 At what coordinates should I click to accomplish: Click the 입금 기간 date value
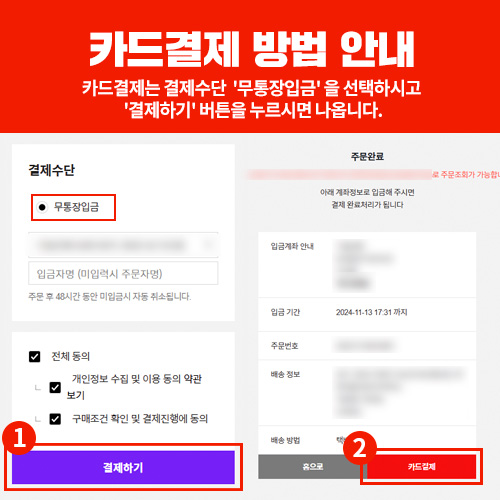[371, 312]
